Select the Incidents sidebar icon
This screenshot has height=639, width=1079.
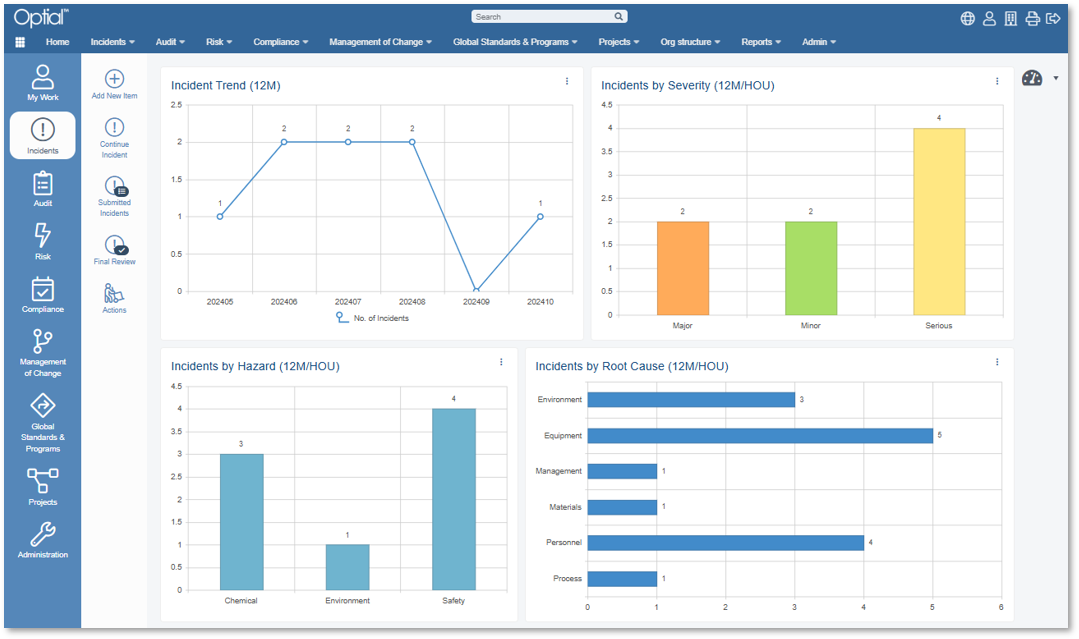pyautogui.click(x=42, y=135)
